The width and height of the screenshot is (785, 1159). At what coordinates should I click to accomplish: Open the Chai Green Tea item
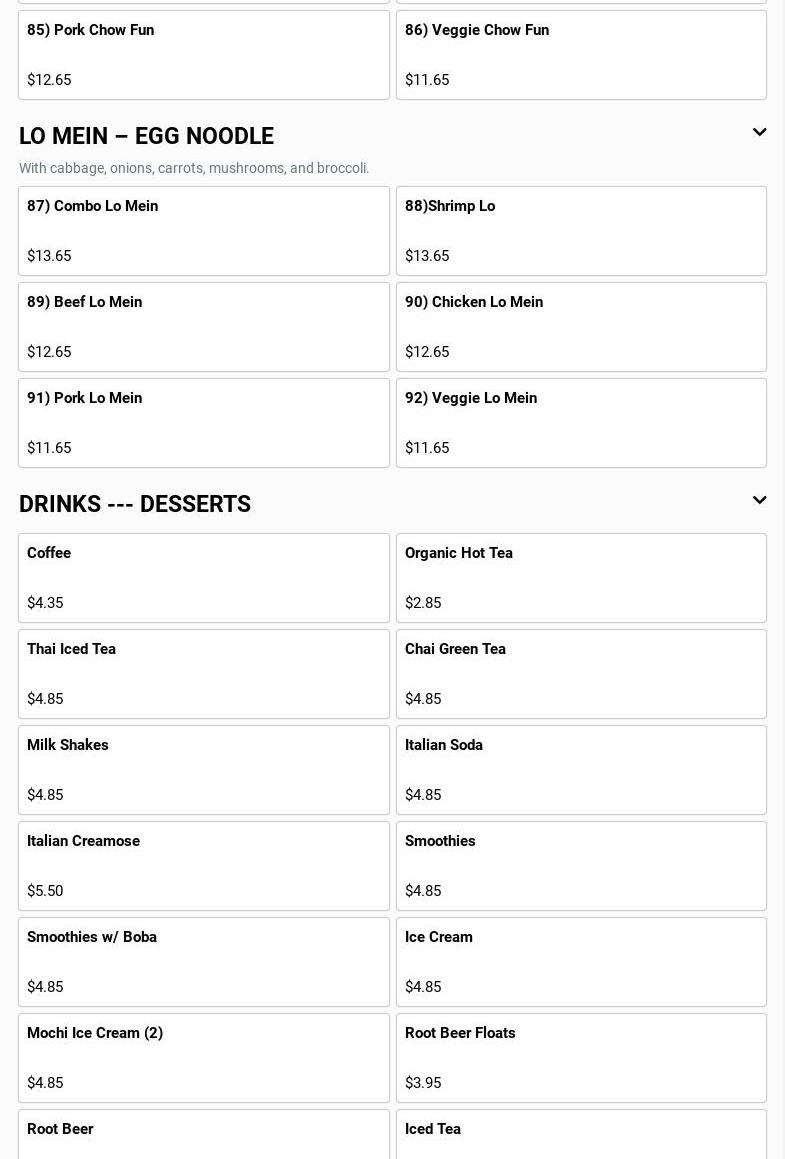pyautogui.click(x=581, y=674)
